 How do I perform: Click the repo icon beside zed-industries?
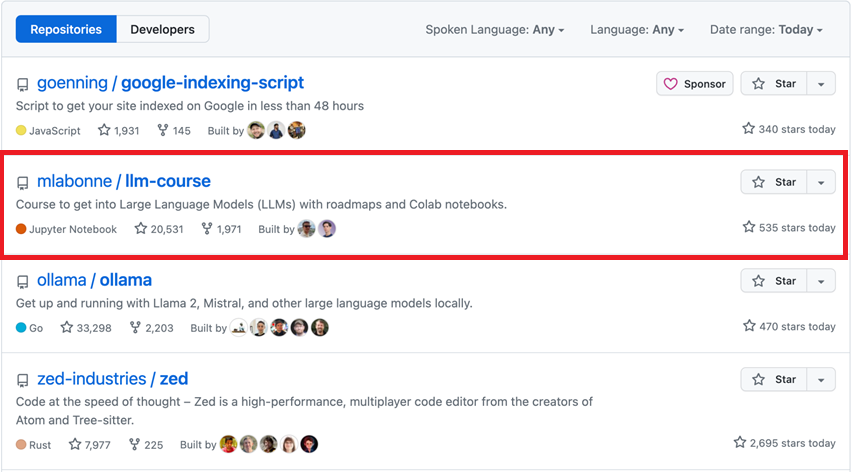22,380
